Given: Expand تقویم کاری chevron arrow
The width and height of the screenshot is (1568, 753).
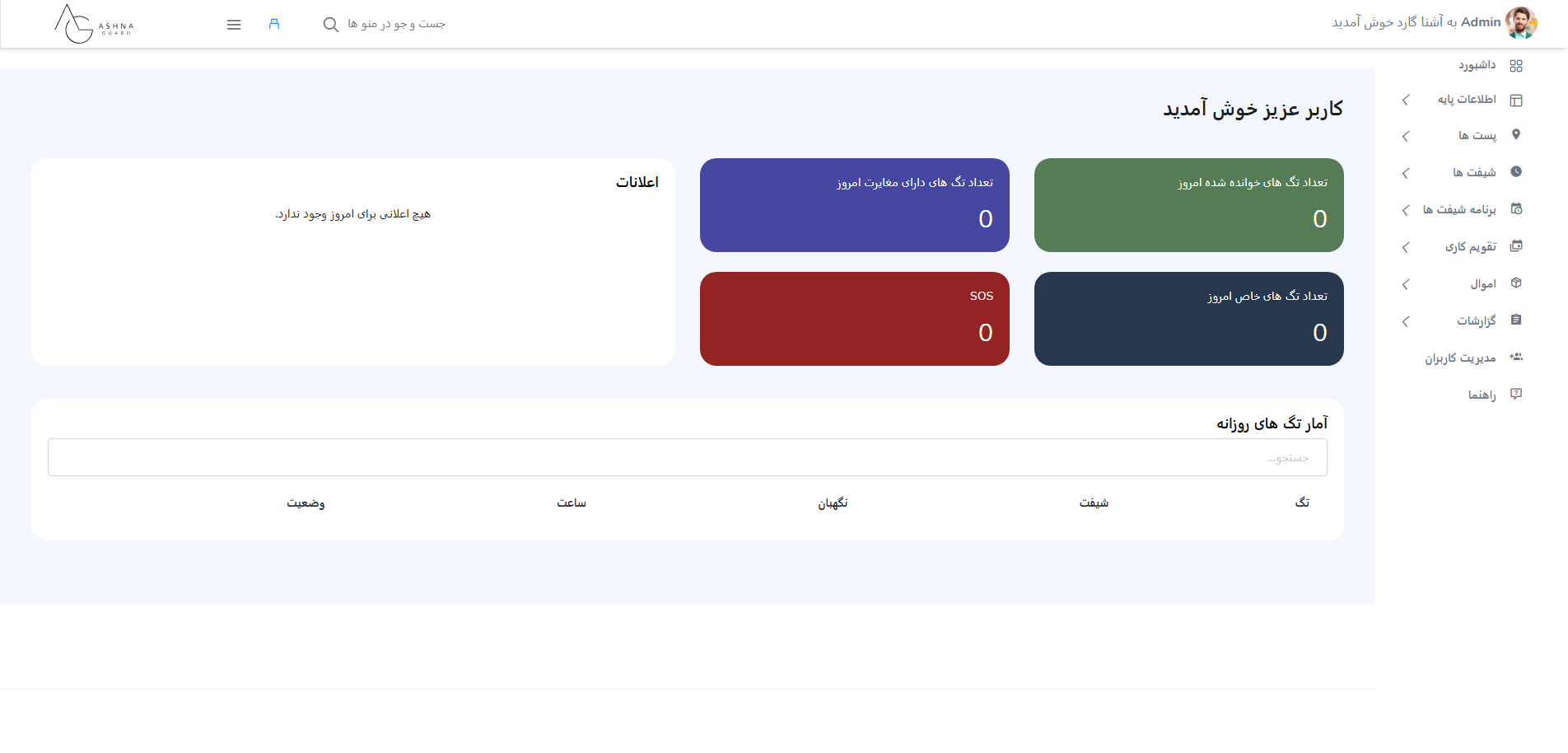Looking at the screenshot, I should click(x=1406, y=247).
